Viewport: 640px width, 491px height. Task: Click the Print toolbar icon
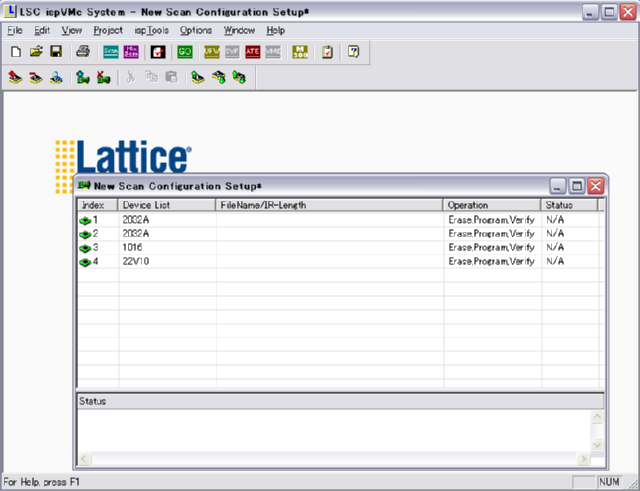(83, 52)
